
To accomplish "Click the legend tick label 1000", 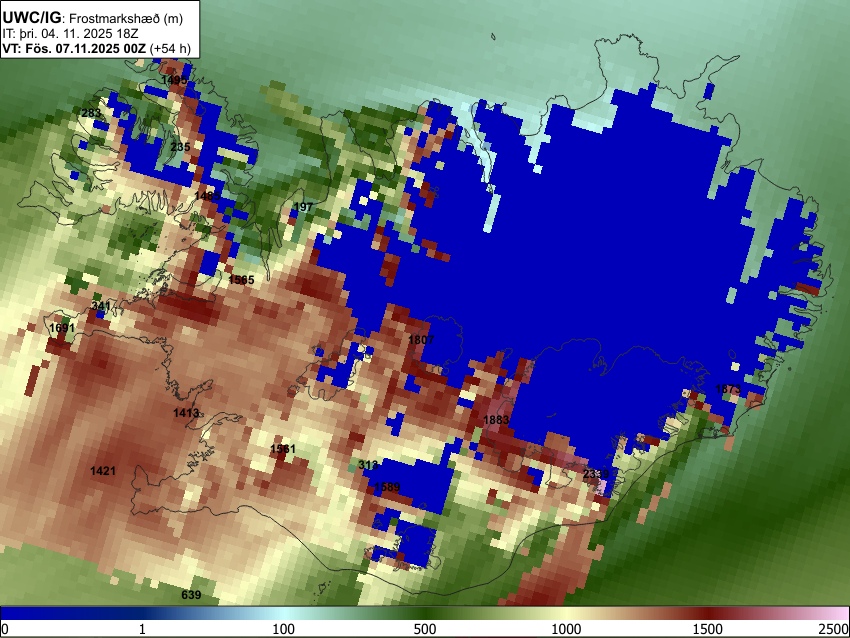I will tap(566, 629).
